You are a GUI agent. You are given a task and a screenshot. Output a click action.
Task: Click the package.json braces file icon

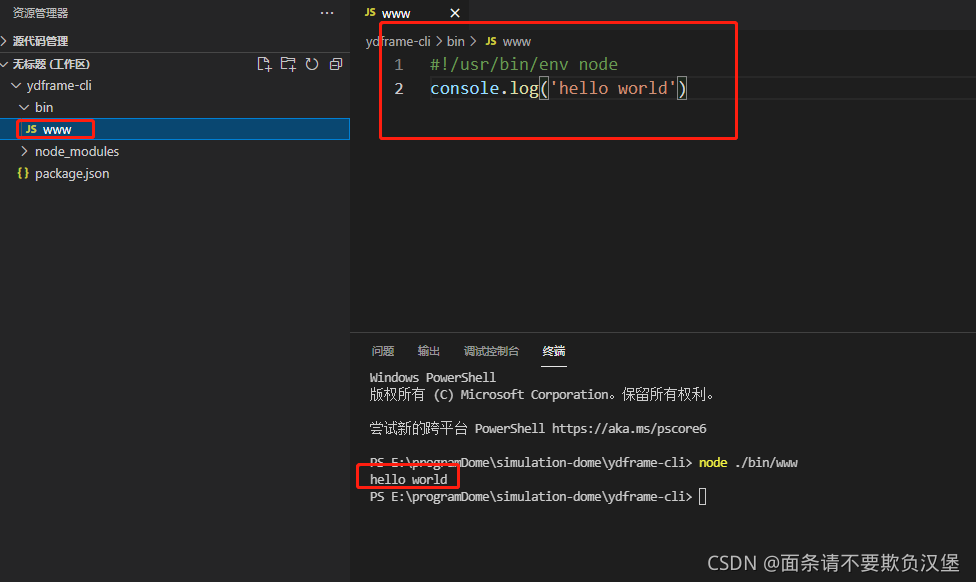coord(23,173)
